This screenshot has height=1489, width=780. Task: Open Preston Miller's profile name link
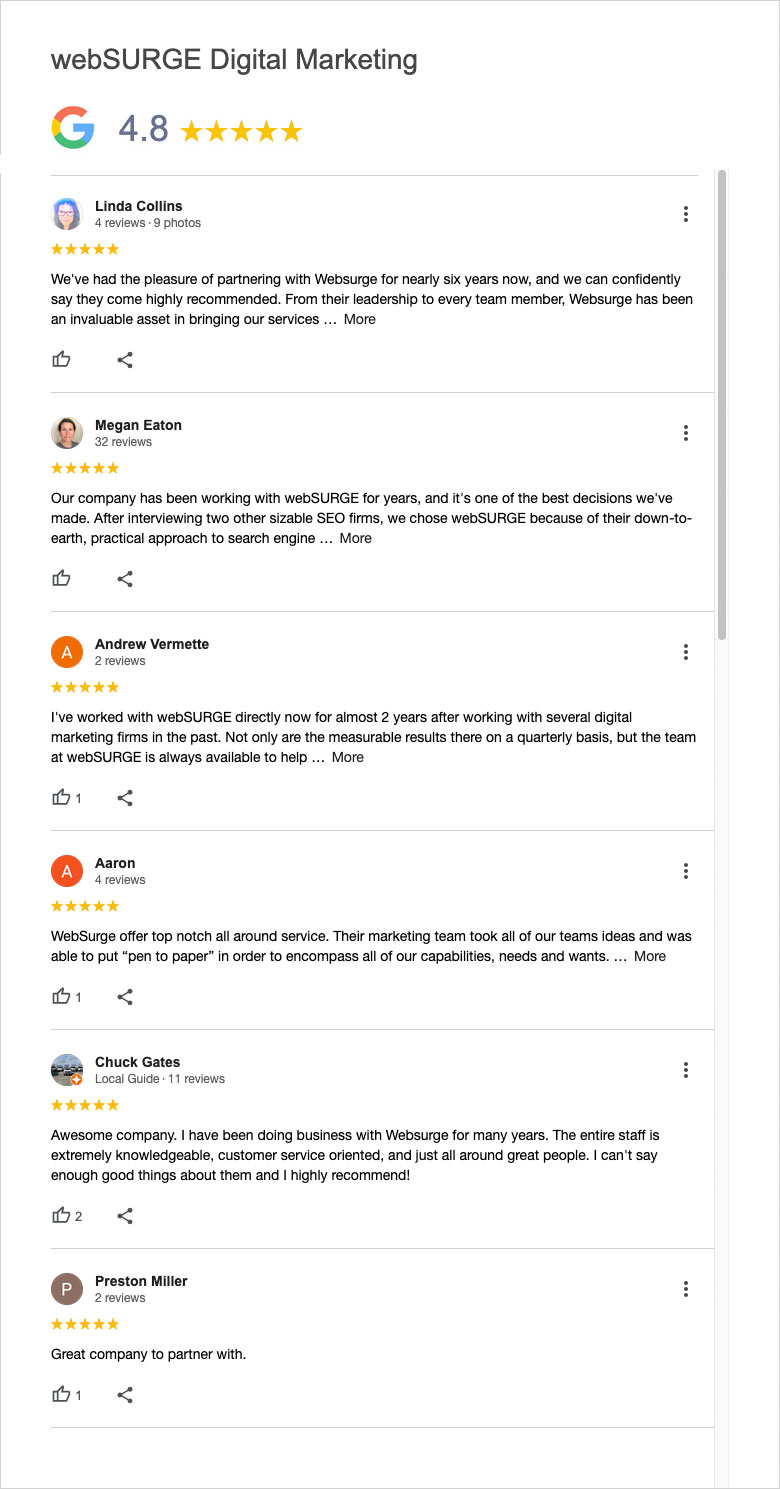click(141, 1281)
